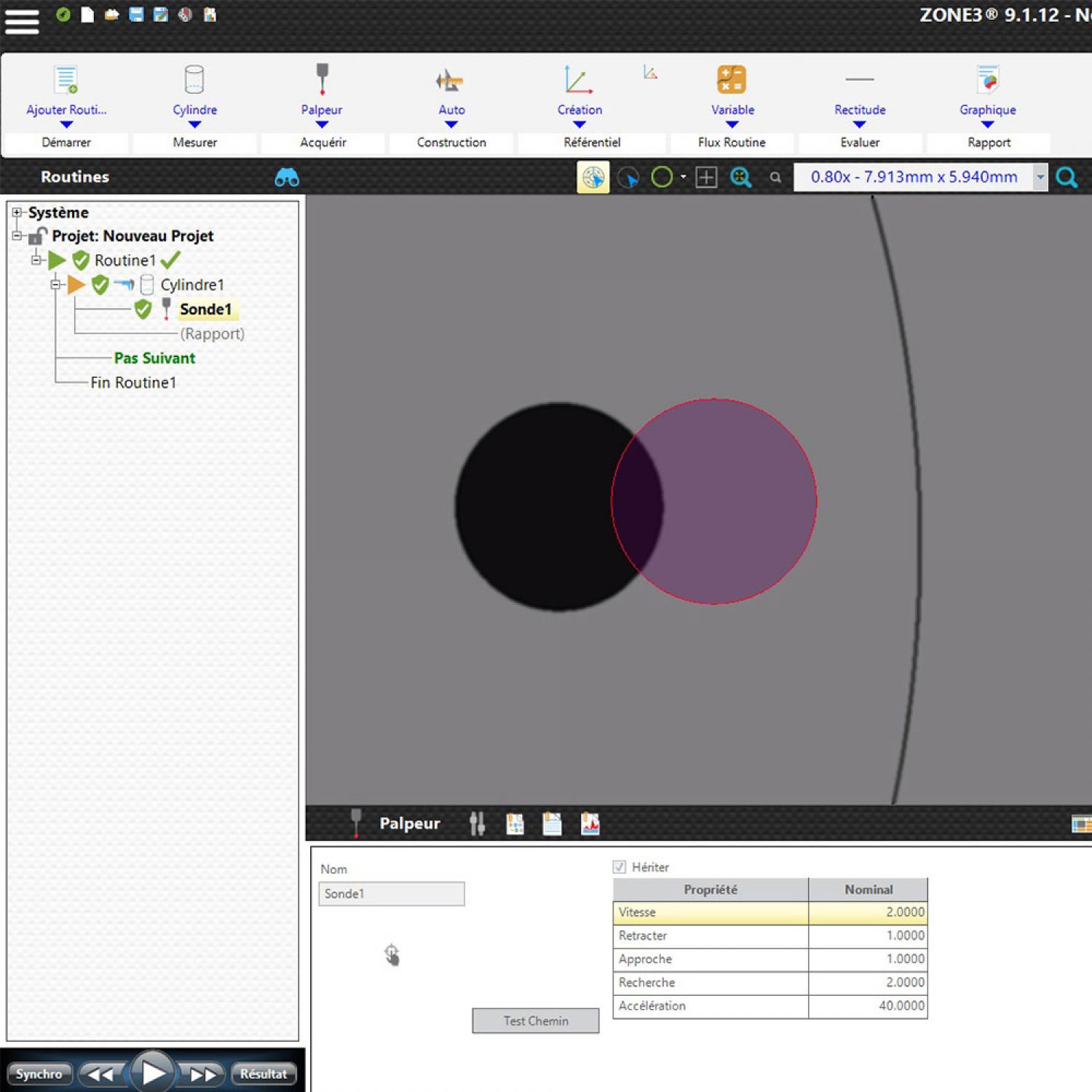This screenshot has height=1092, width=1092.
Task: Click the Rectitude line icon
Action: (x=860, y=79)
